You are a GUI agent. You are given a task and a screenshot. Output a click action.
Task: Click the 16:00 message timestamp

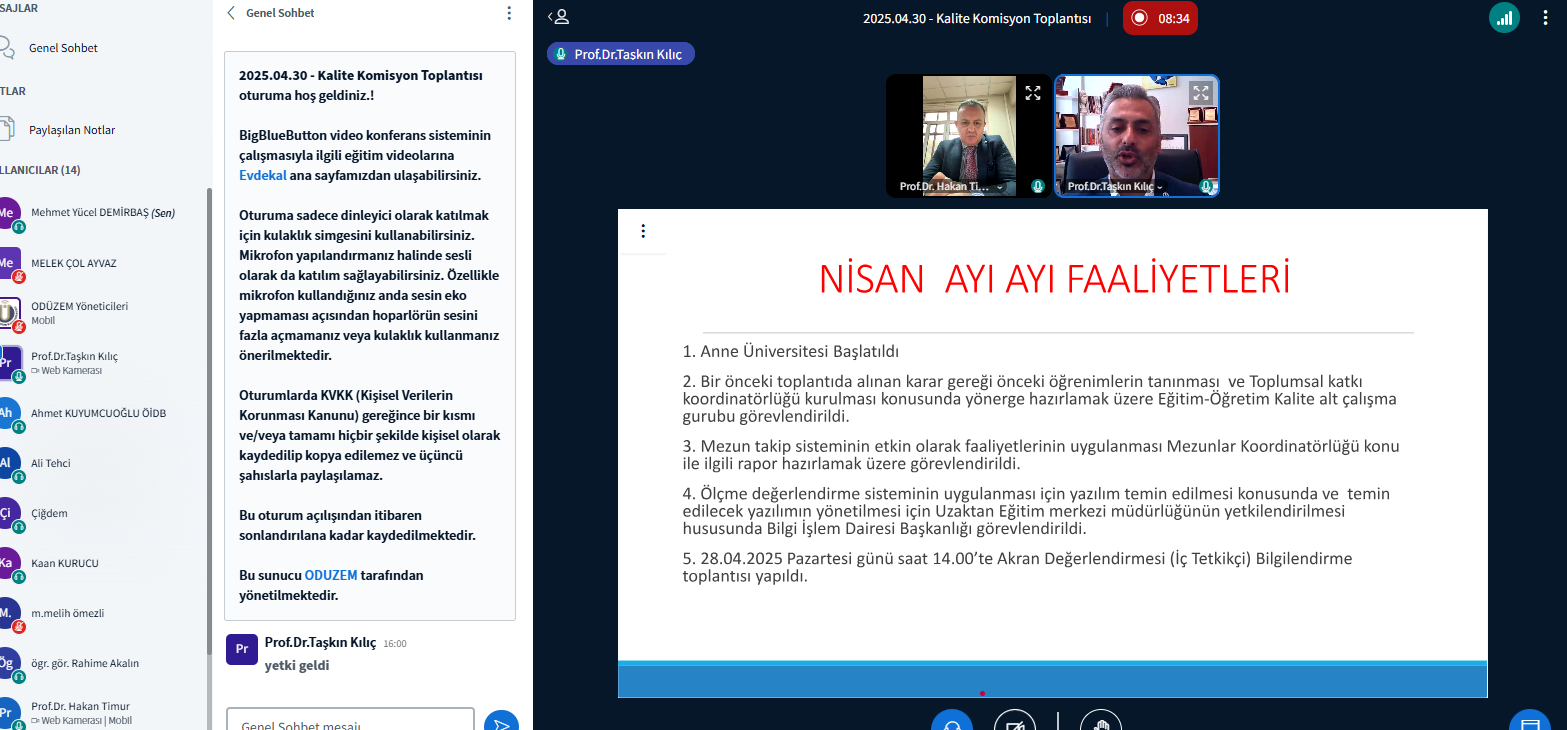click(395, 644)
